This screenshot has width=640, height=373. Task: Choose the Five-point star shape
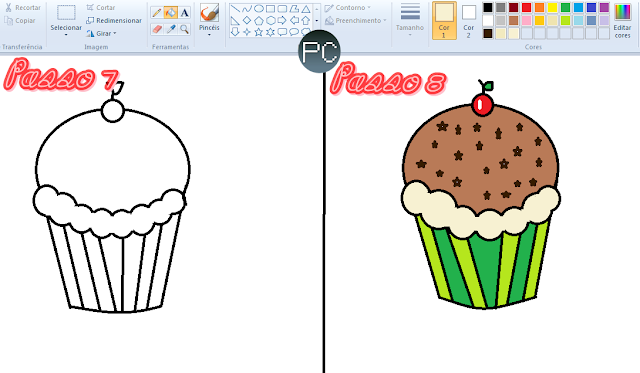point(259,32)
